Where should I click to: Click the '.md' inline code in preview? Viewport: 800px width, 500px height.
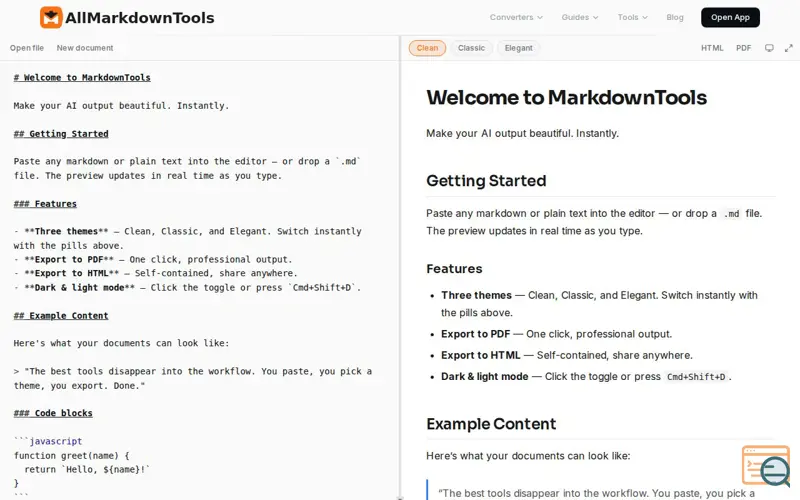[731, 214]
